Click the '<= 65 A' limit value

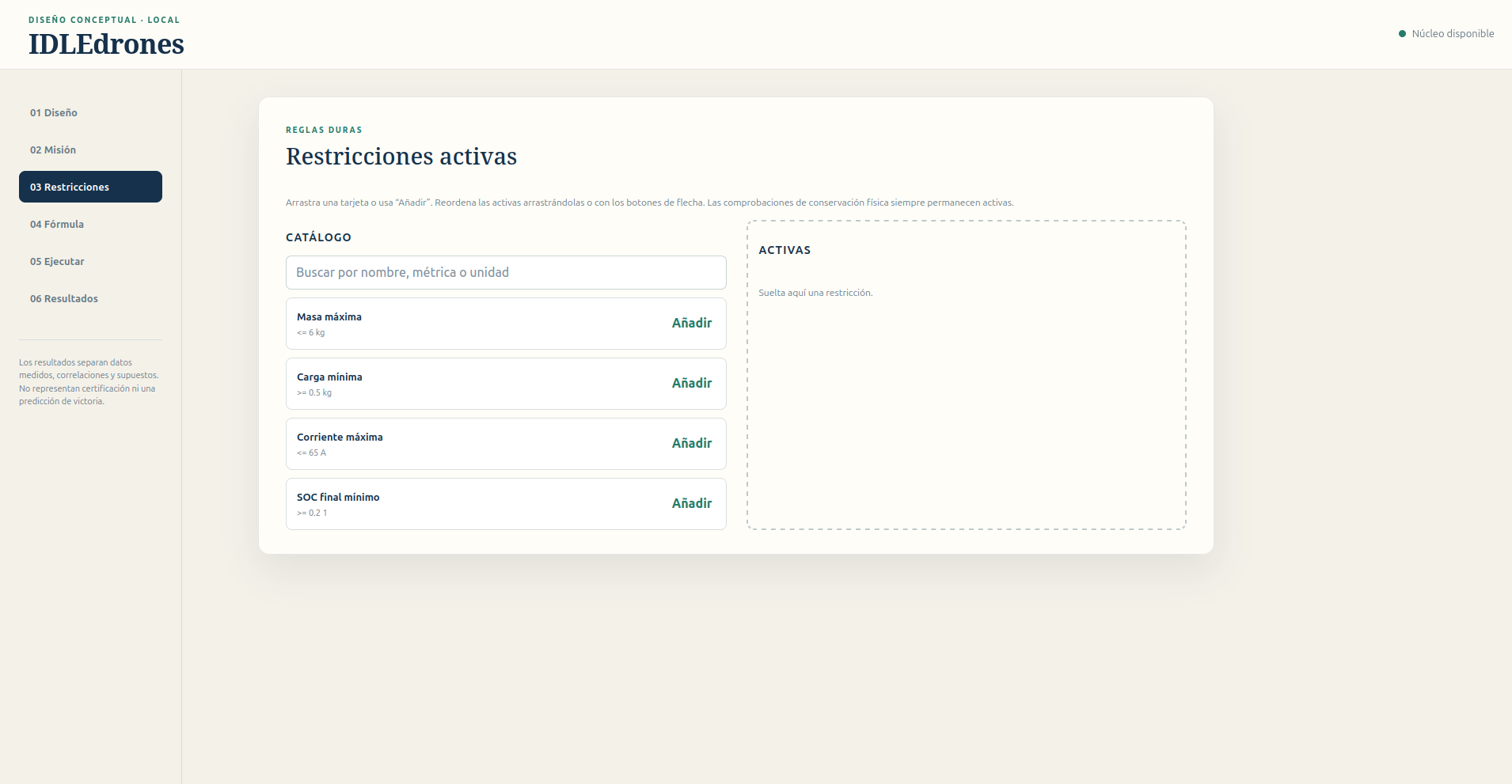tap(311, 453)
